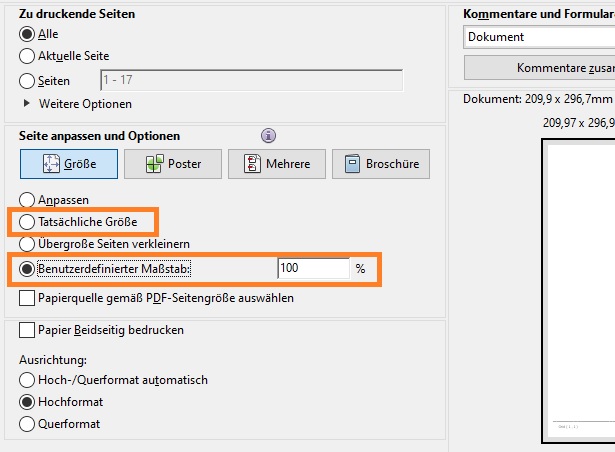Select the Alle pages radio button
The width and height of the screenshot is (615, 452).
click(27, 34)
